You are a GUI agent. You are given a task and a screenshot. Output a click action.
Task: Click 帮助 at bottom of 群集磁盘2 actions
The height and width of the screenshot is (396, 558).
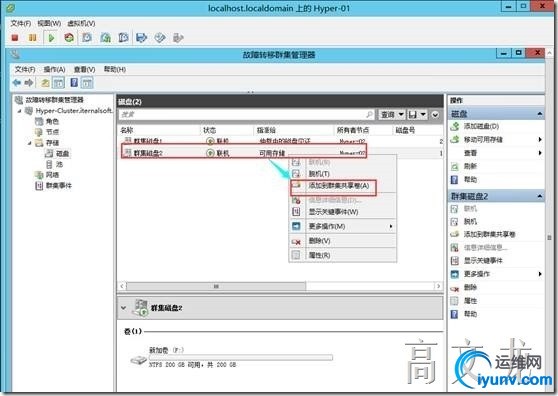[470, 314]
